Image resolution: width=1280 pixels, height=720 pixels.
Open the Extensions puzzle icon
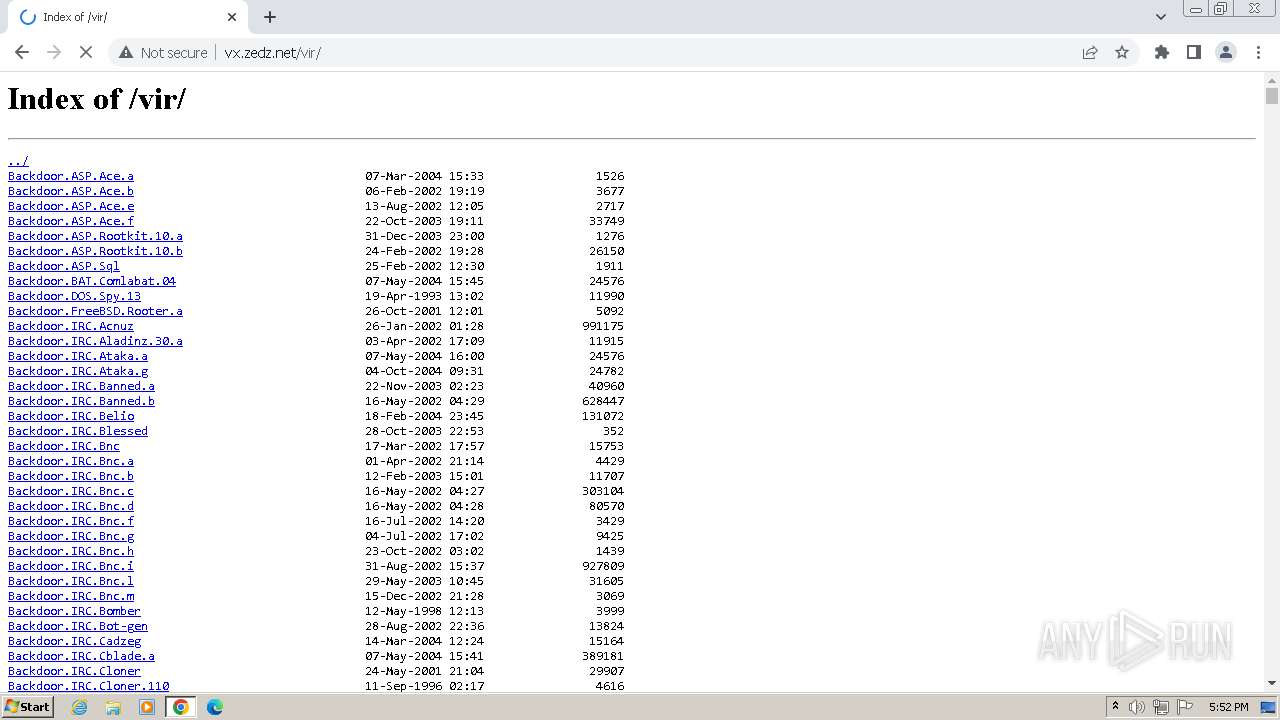coord(1162,52)
